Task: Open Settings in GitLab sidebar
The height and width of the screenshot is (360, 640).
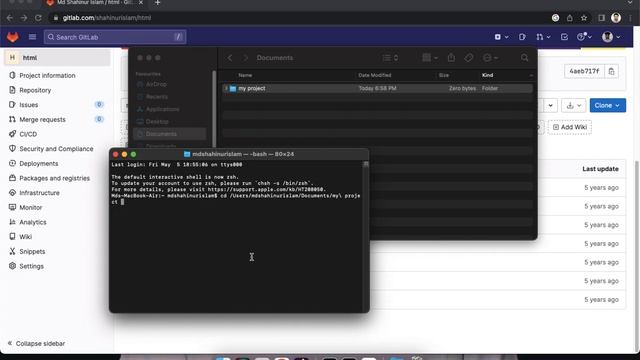Action: click(31, 266)
